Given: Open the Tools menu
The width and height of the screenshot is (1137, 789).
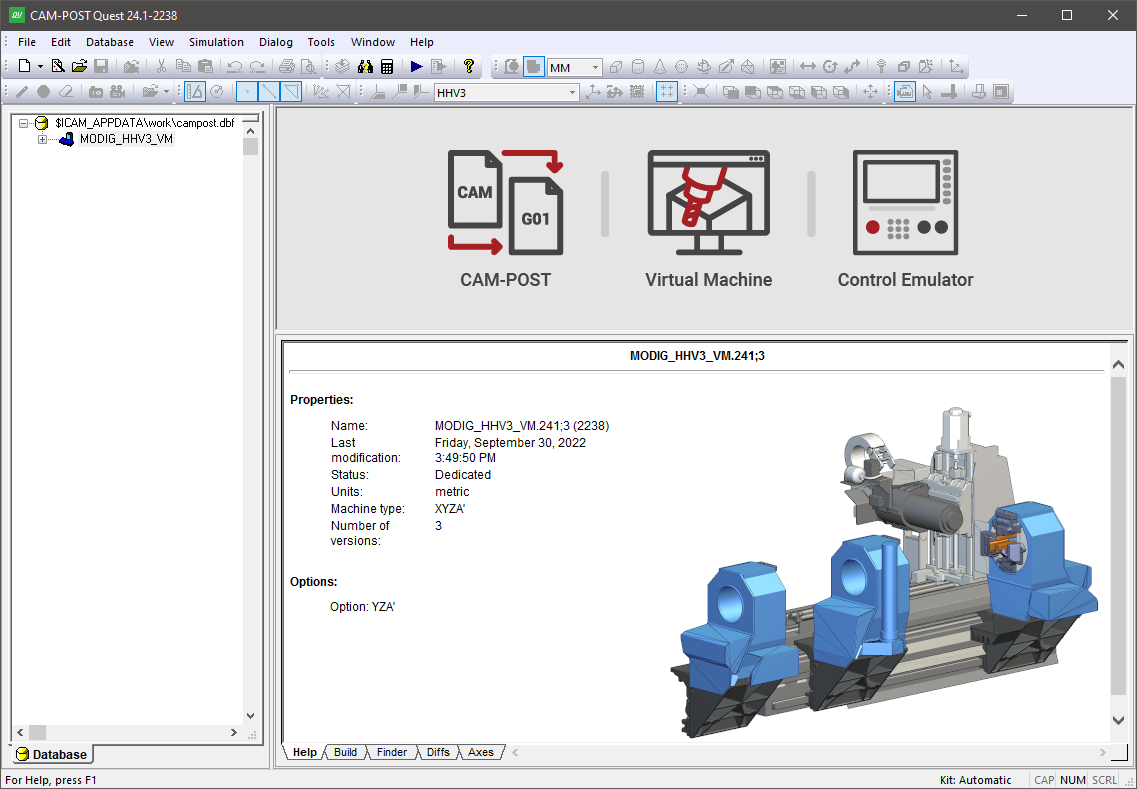Looking at the screenshot, I should tap(321, 42).
